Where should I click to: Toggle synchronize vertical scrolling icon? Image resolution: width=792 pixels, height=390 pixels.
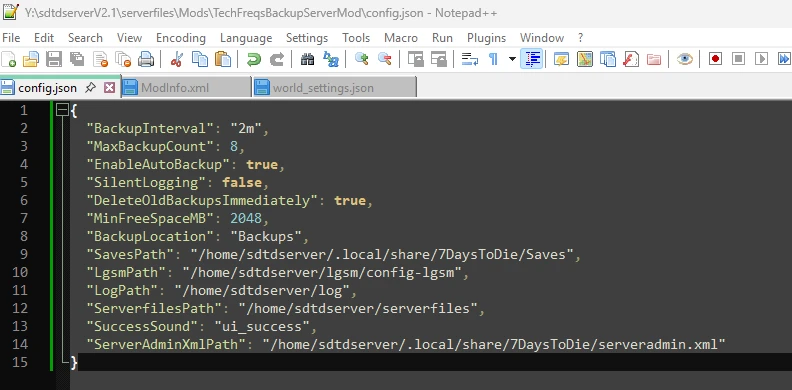[415, 59]
